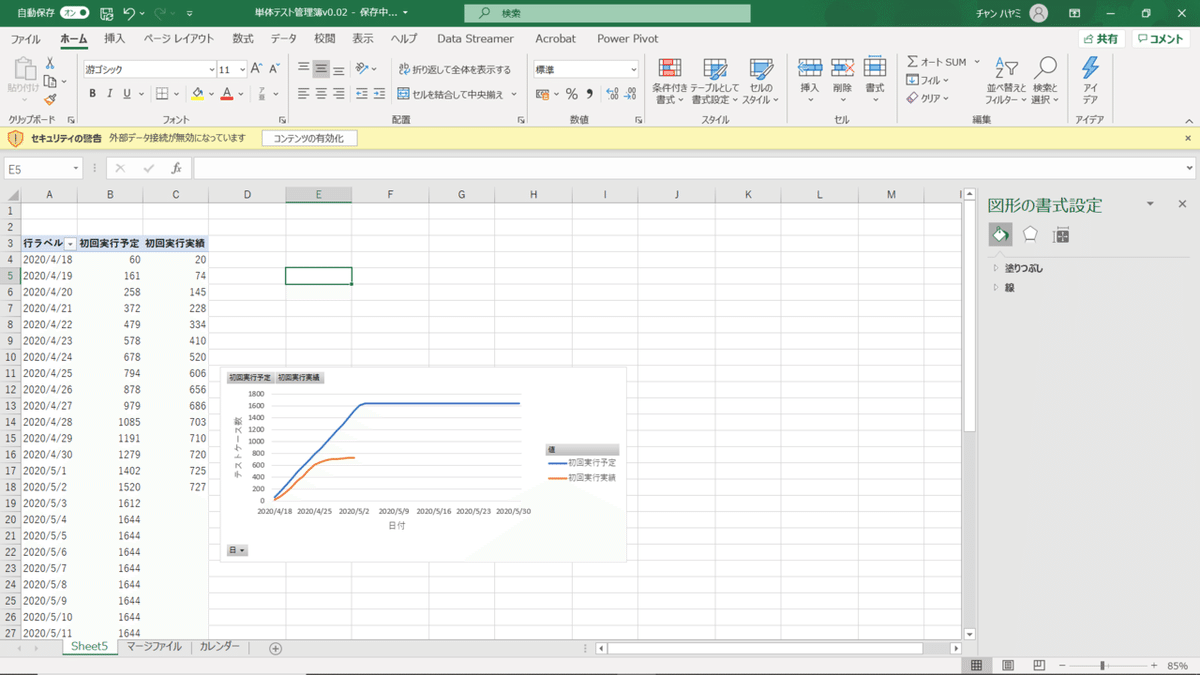
Task: Open 検索と選択 find and select
Action: [x=1045, y=81]
